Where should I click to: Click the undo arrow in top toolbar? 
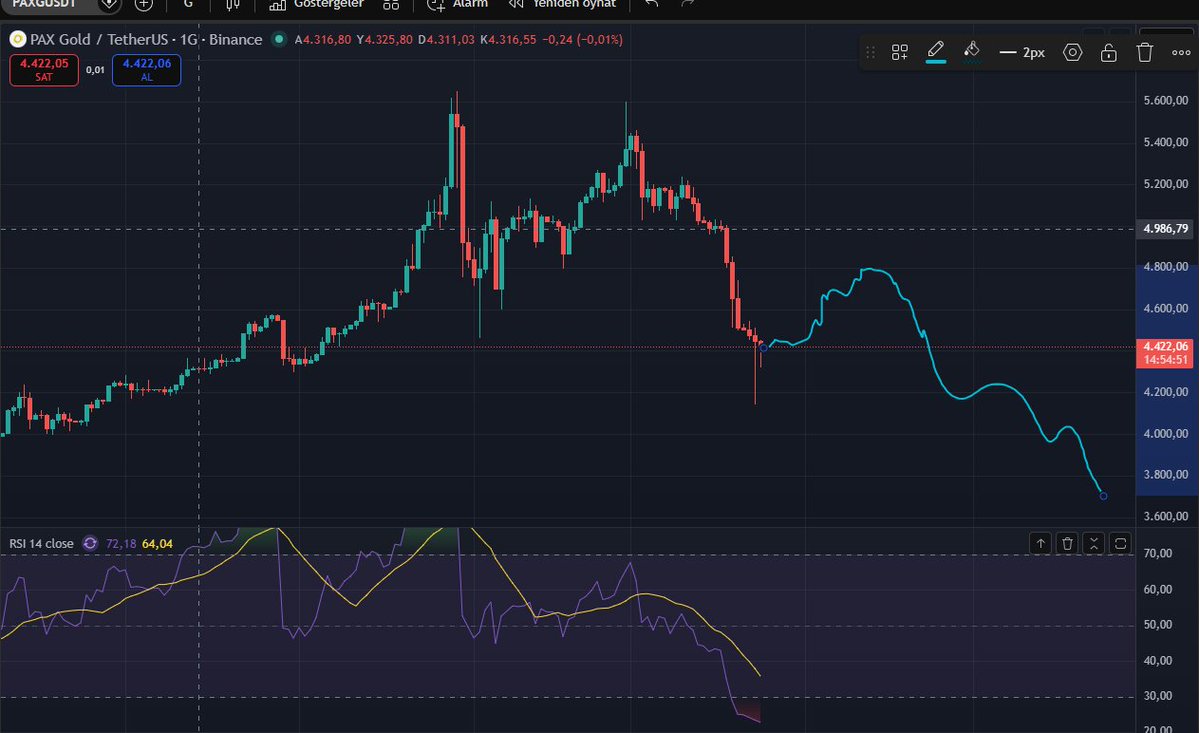(x=651, y=4)
